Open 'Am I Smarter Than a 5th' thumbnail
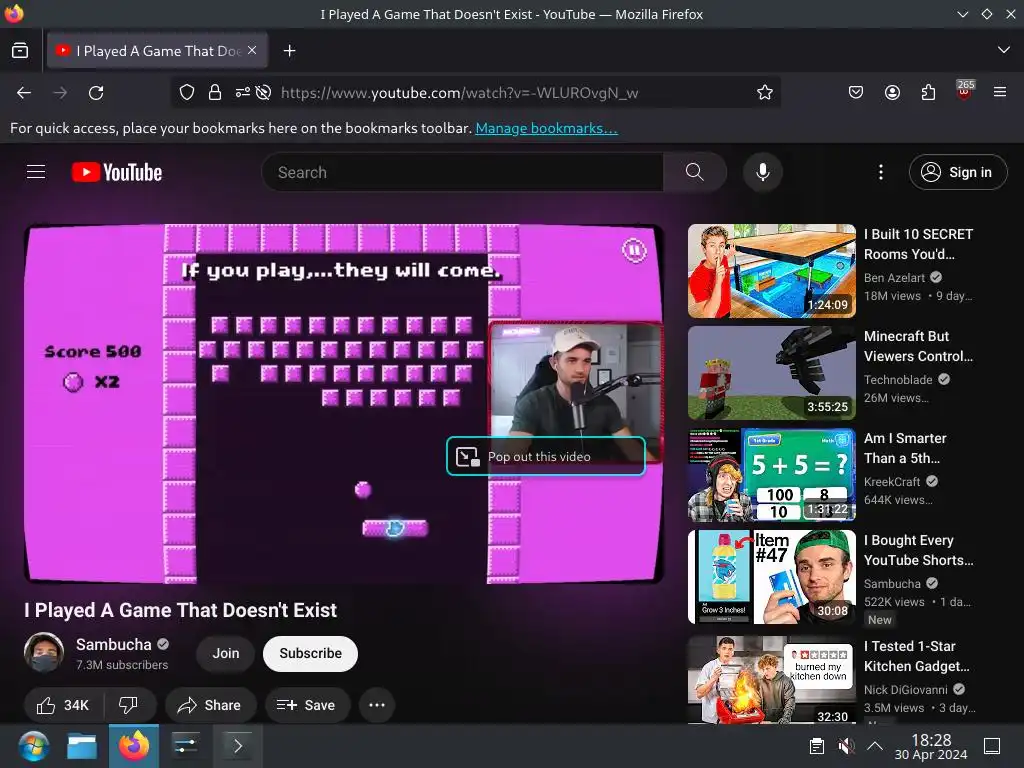This screenshot has height=768, width=1024. point(771,475)
